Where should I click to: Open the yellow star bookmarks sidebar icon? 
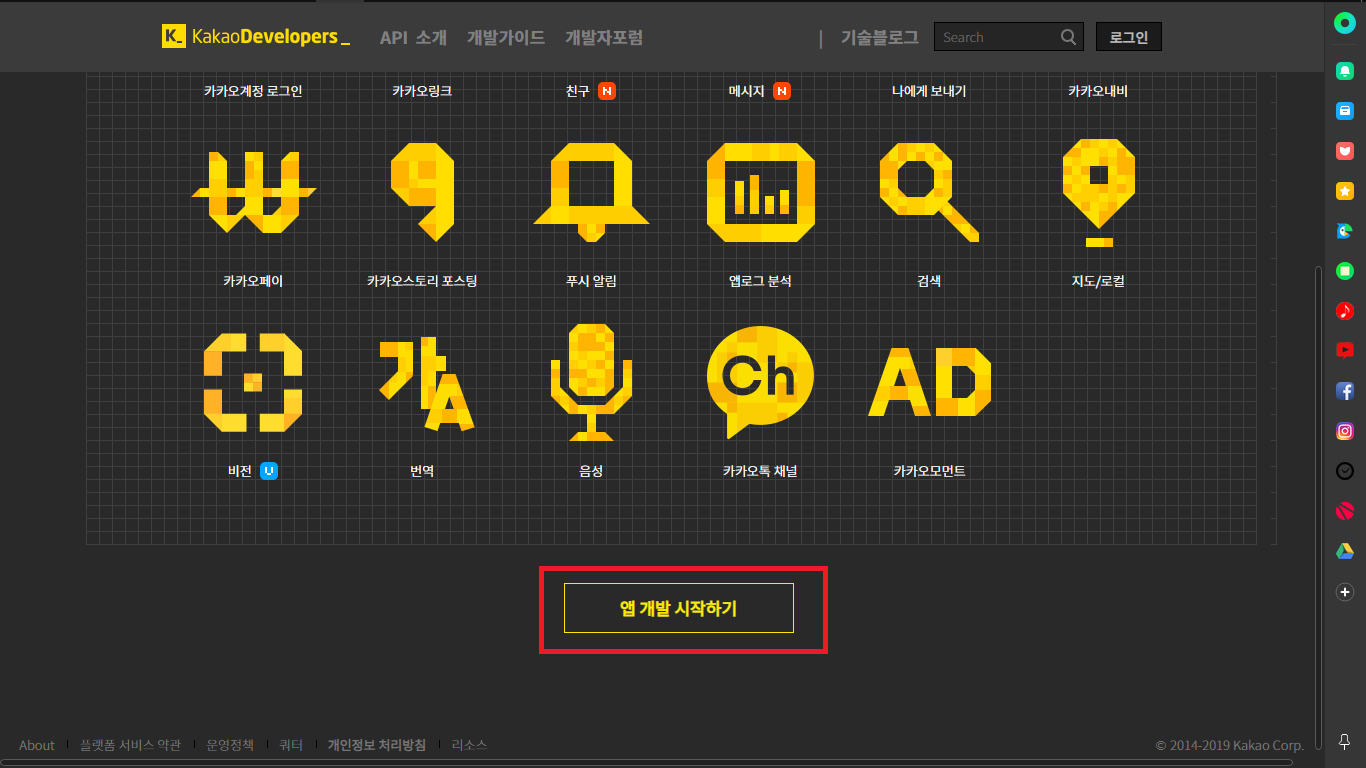1345,191
